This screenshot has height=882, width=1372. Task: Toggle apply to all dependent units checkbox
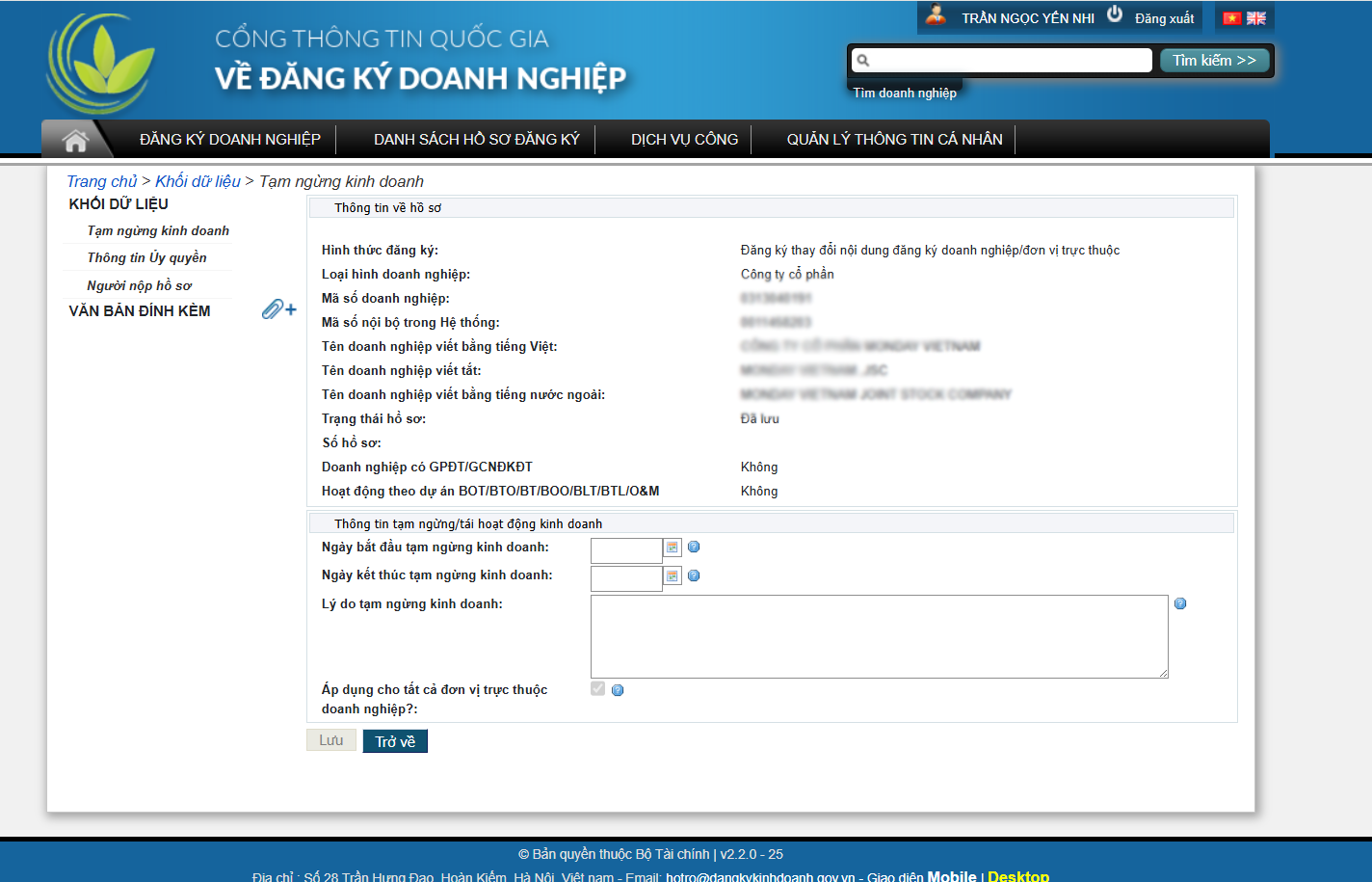point(598,688)
